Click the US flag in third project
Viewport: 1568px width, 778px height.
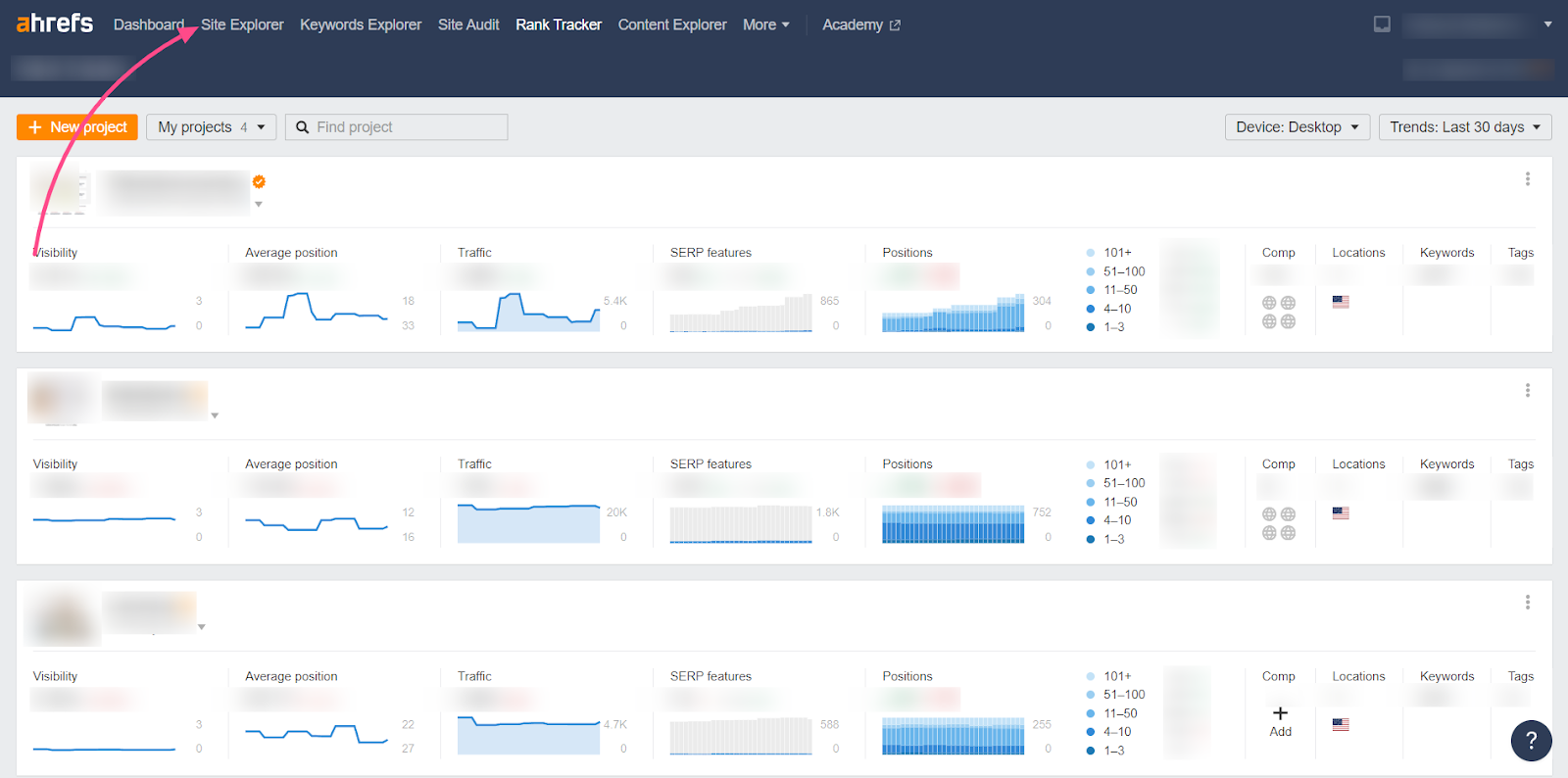(x=1341, y=725)
